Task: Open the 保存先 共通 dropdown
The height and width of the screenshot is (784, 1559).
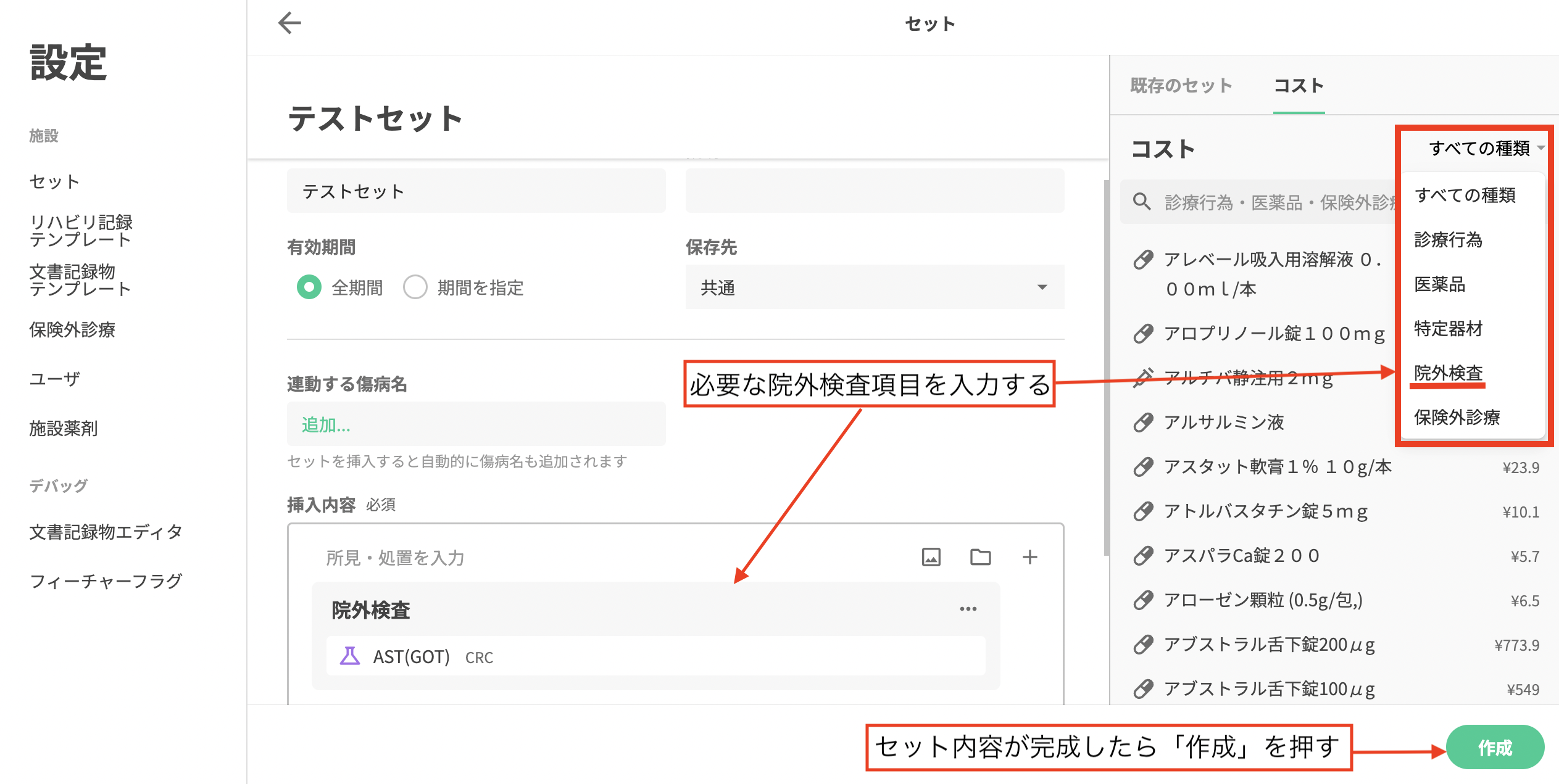Action: coord(874,287)
